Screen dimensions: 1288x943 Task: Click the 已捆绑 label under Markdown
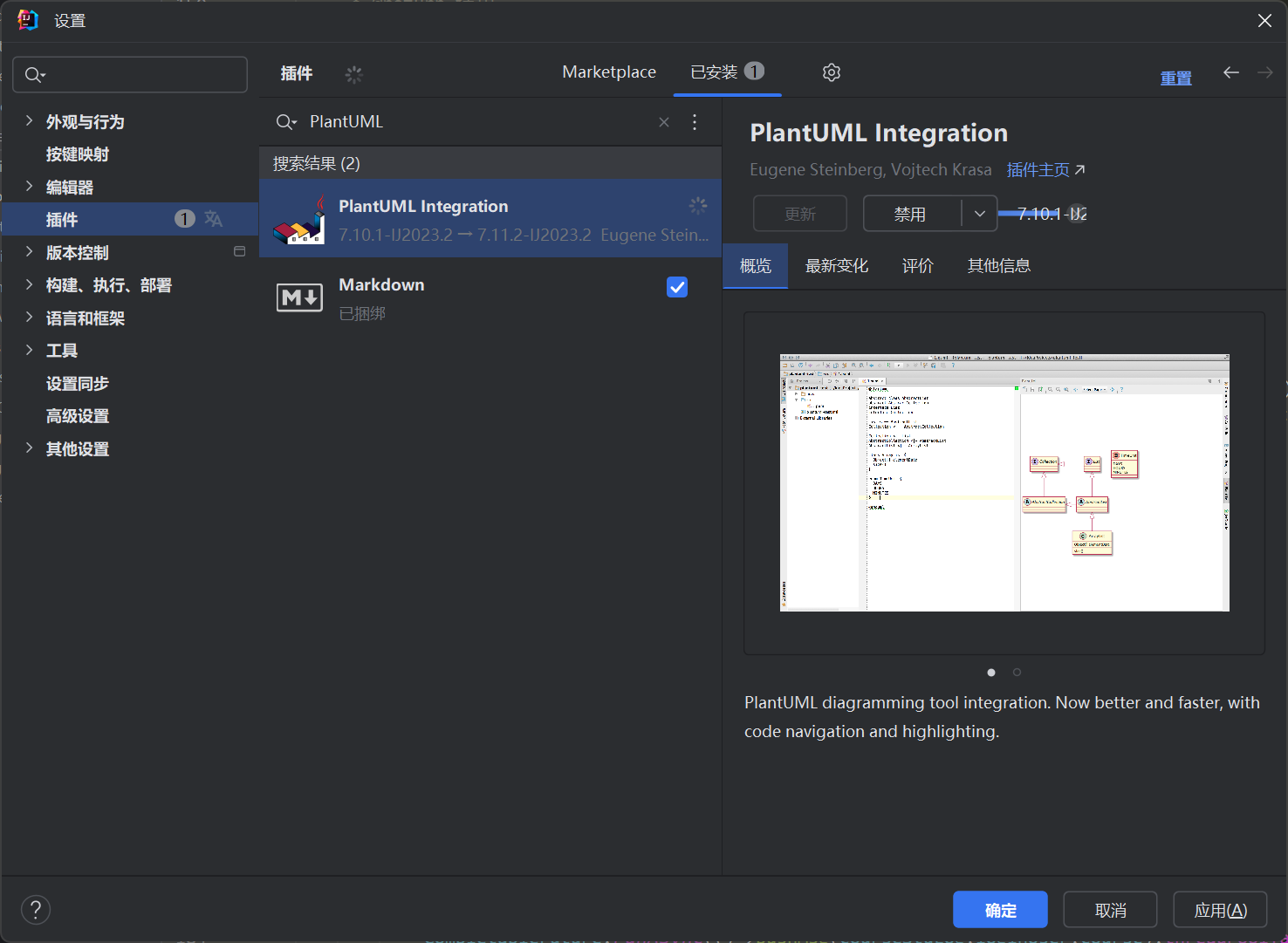[x=362, y=313]
